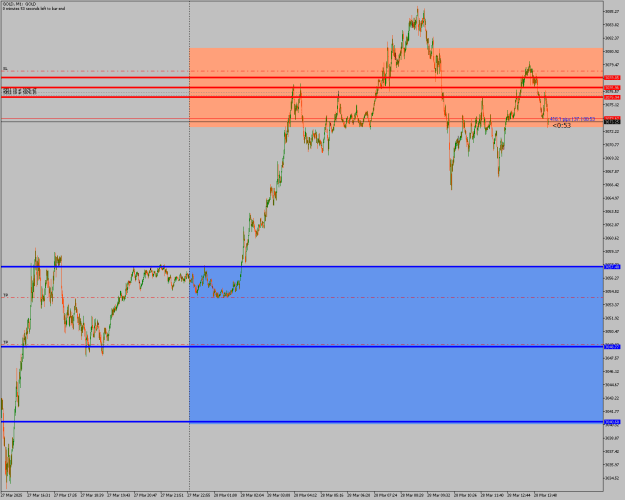Select the lowest thick red horizontal line
This screenshot has width=625, height=500.
[x=302, y=97]
